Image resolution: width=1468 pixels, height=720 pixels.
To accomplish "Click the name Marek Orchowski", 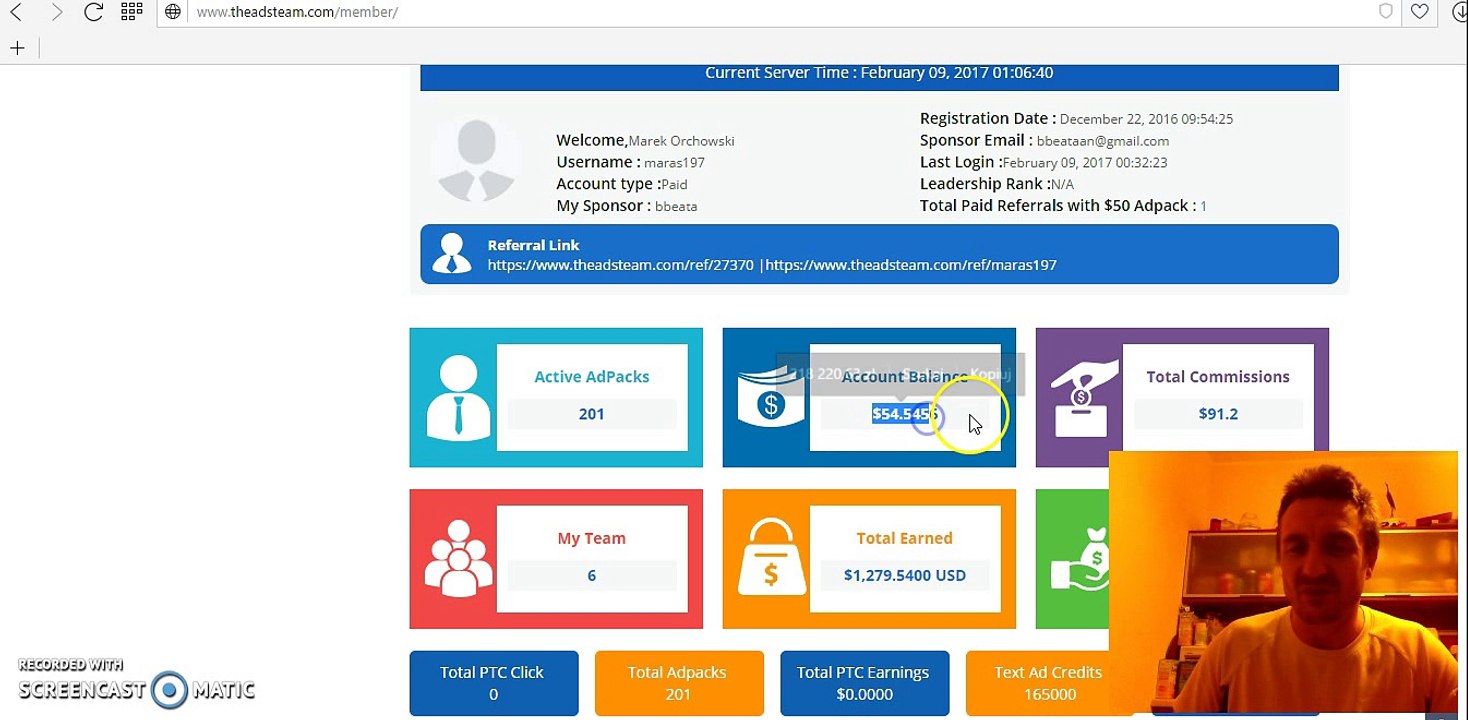I will tap(681, 141).
